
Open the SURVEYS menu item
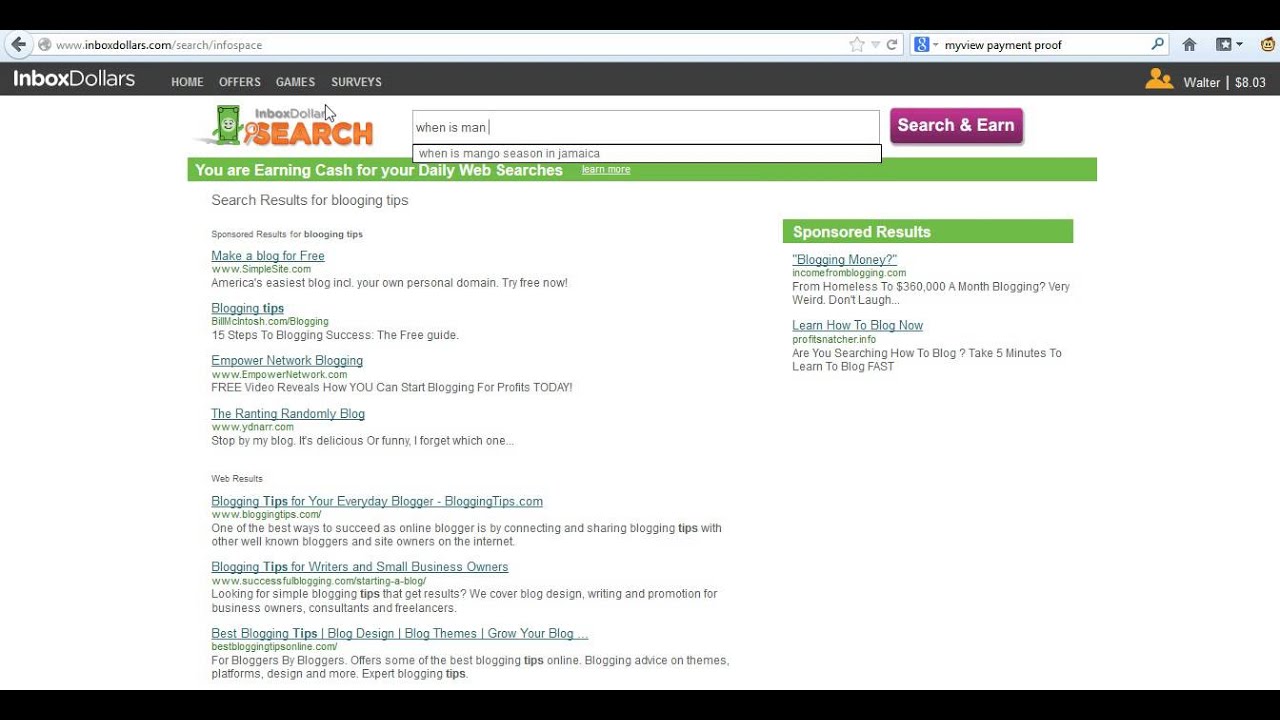click(x=356, y=82)
